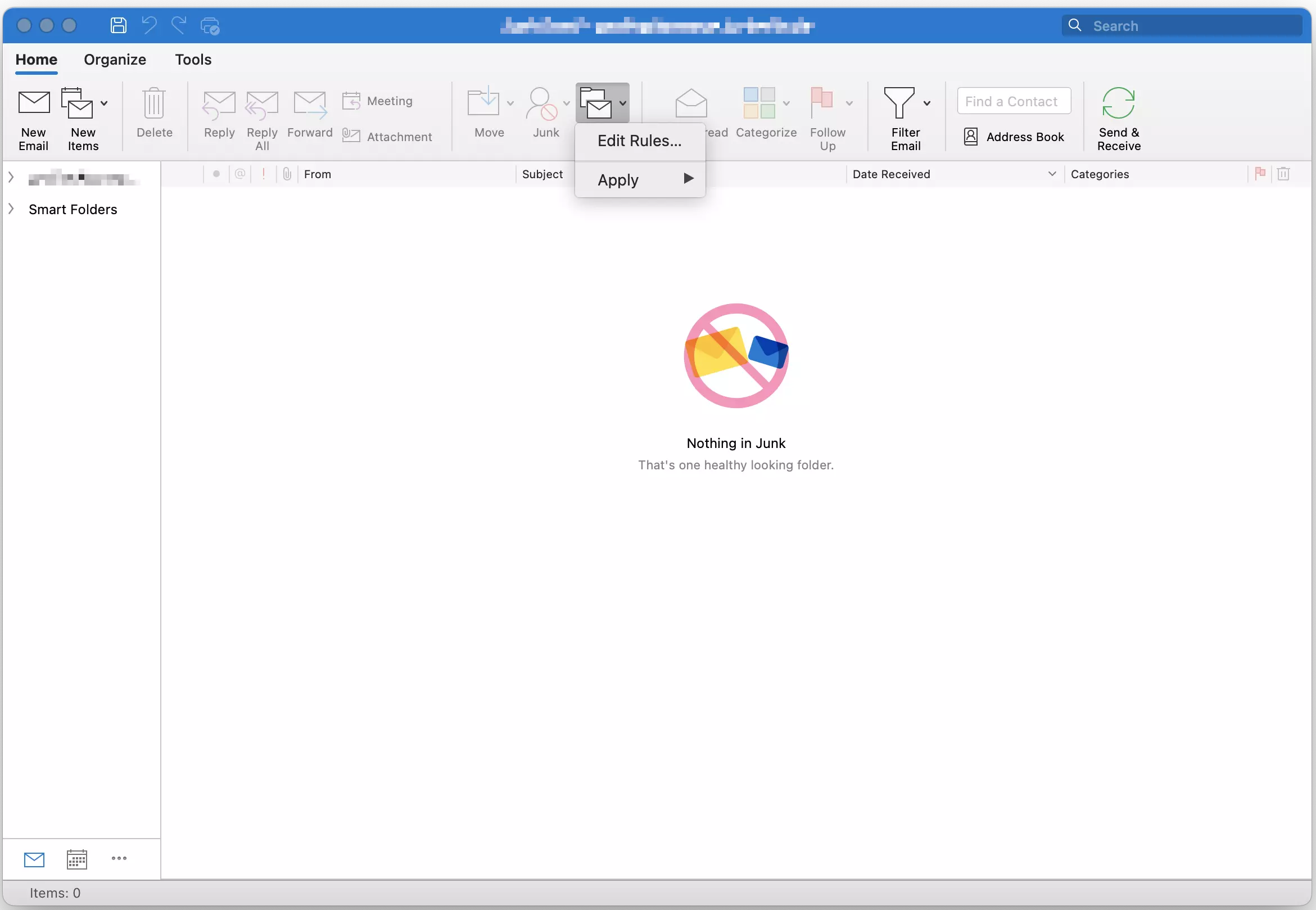Switch to the Tools tab
This screenshot has height=910, width=1316.
(193, 59)
